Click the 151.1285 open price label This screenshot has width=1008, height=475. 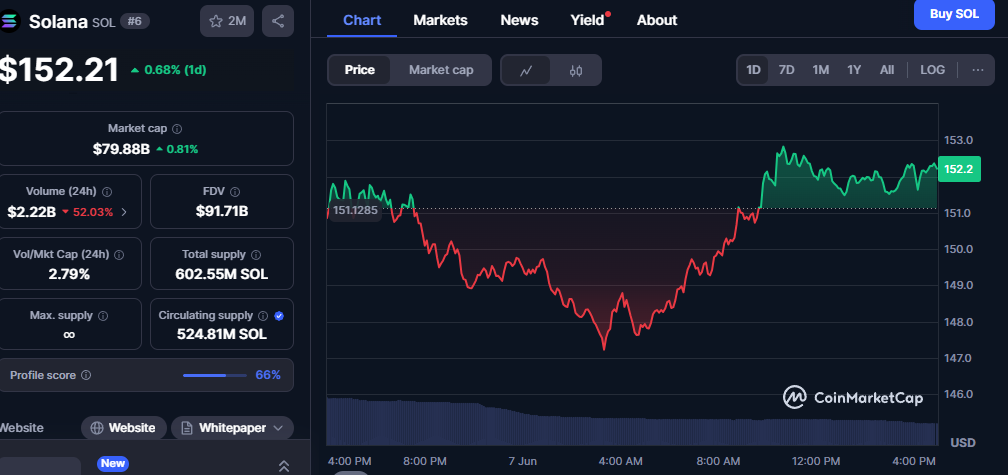coord(355,210)
